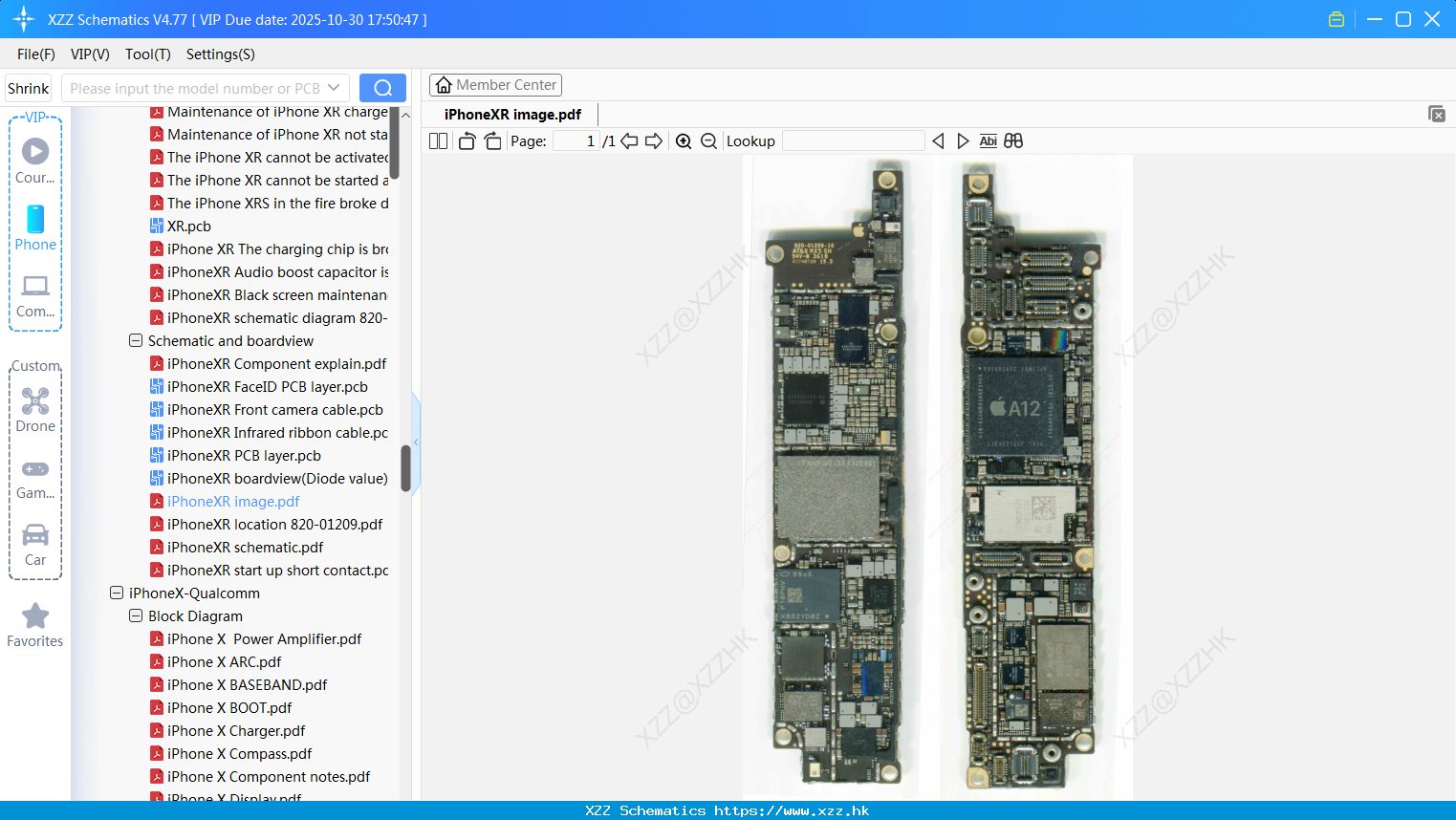Close all tabs icon at top right
This screenshot has height=820, width=1456.
[1437, 114]
